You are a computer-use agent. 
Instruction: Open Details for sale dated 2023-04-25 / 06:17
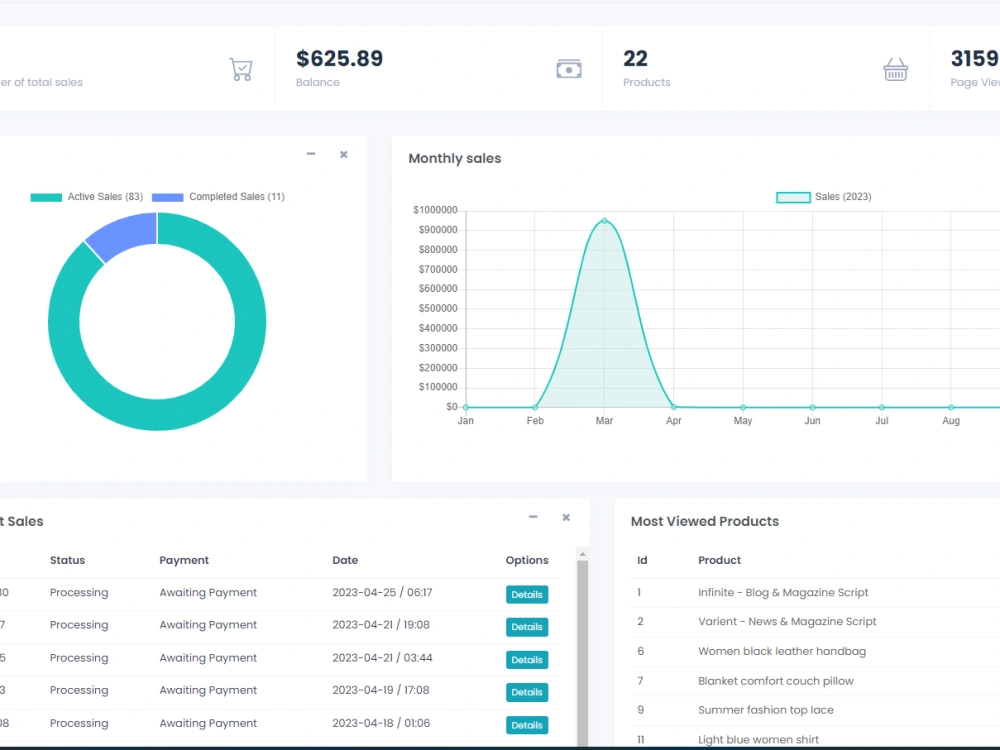(x=527, y=594)
